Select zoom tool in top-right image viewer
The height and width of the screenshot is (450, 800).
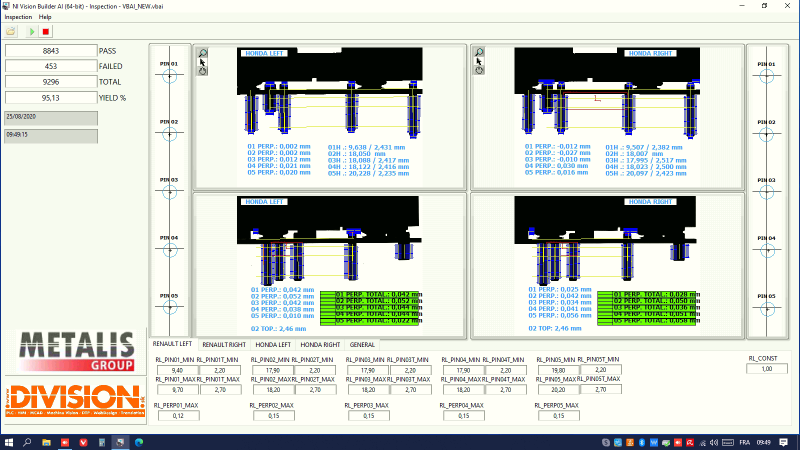coord(479,52)
